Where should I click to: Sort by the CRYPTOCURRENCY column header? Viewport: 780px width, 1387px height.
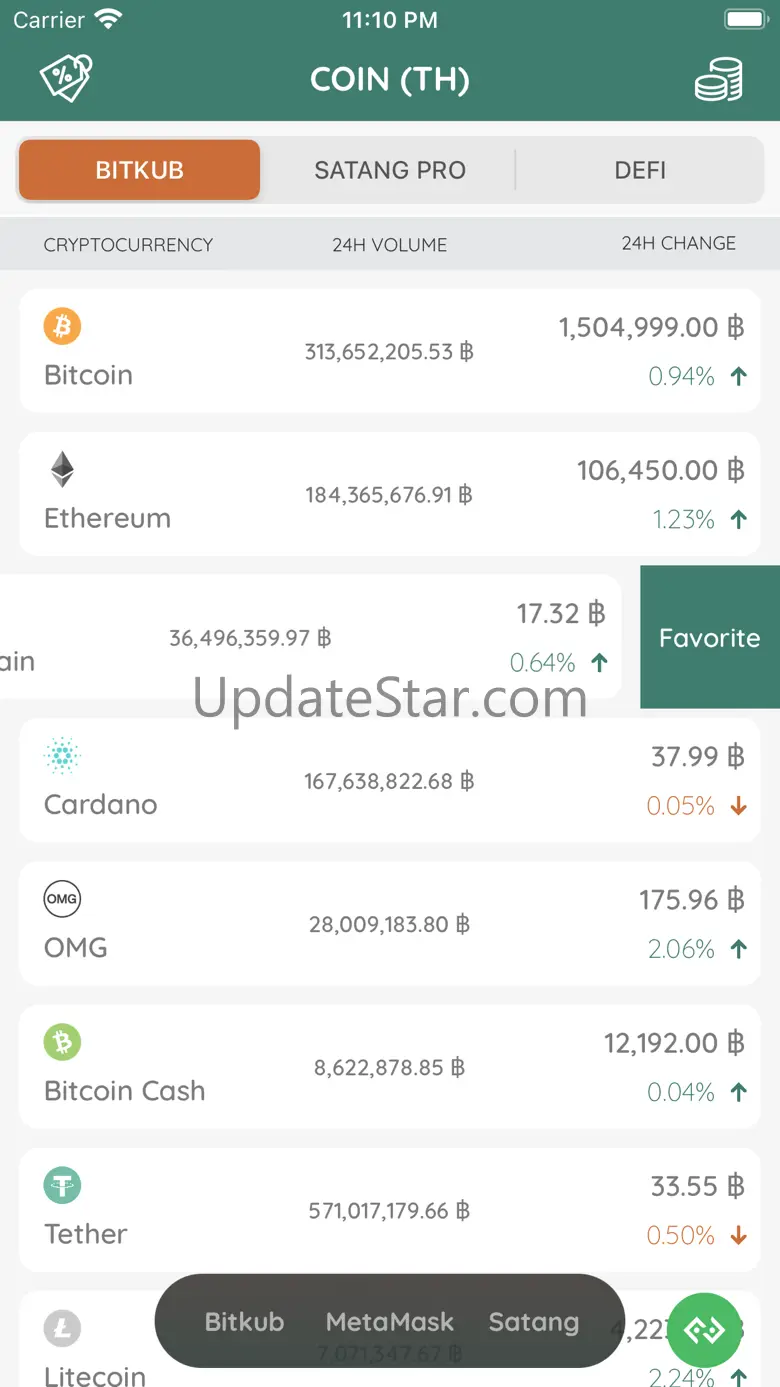pyautogui.click(x=128, y=244)
